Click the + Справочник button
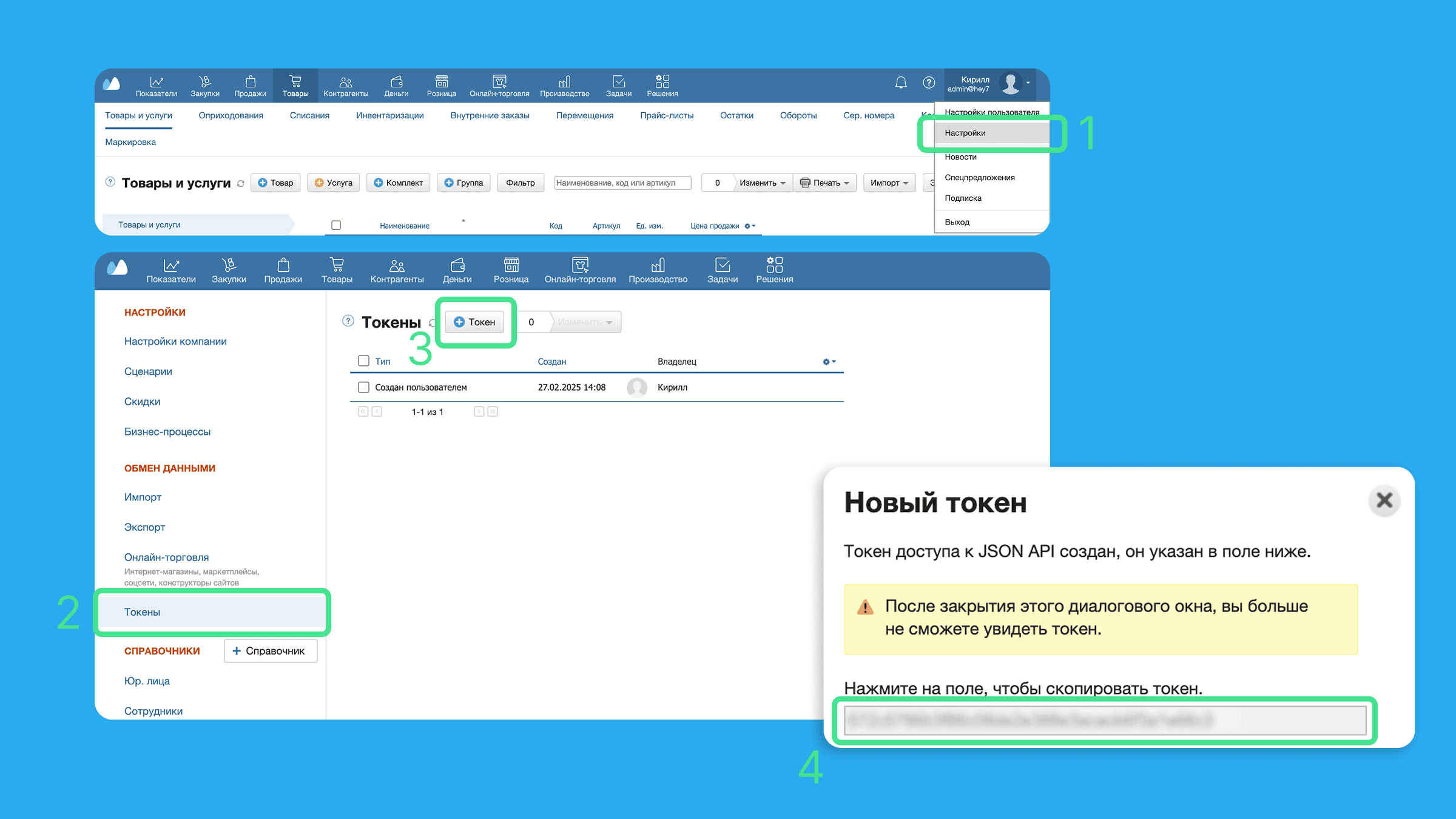Screen dimensions: 1456x819 (271, 651)
